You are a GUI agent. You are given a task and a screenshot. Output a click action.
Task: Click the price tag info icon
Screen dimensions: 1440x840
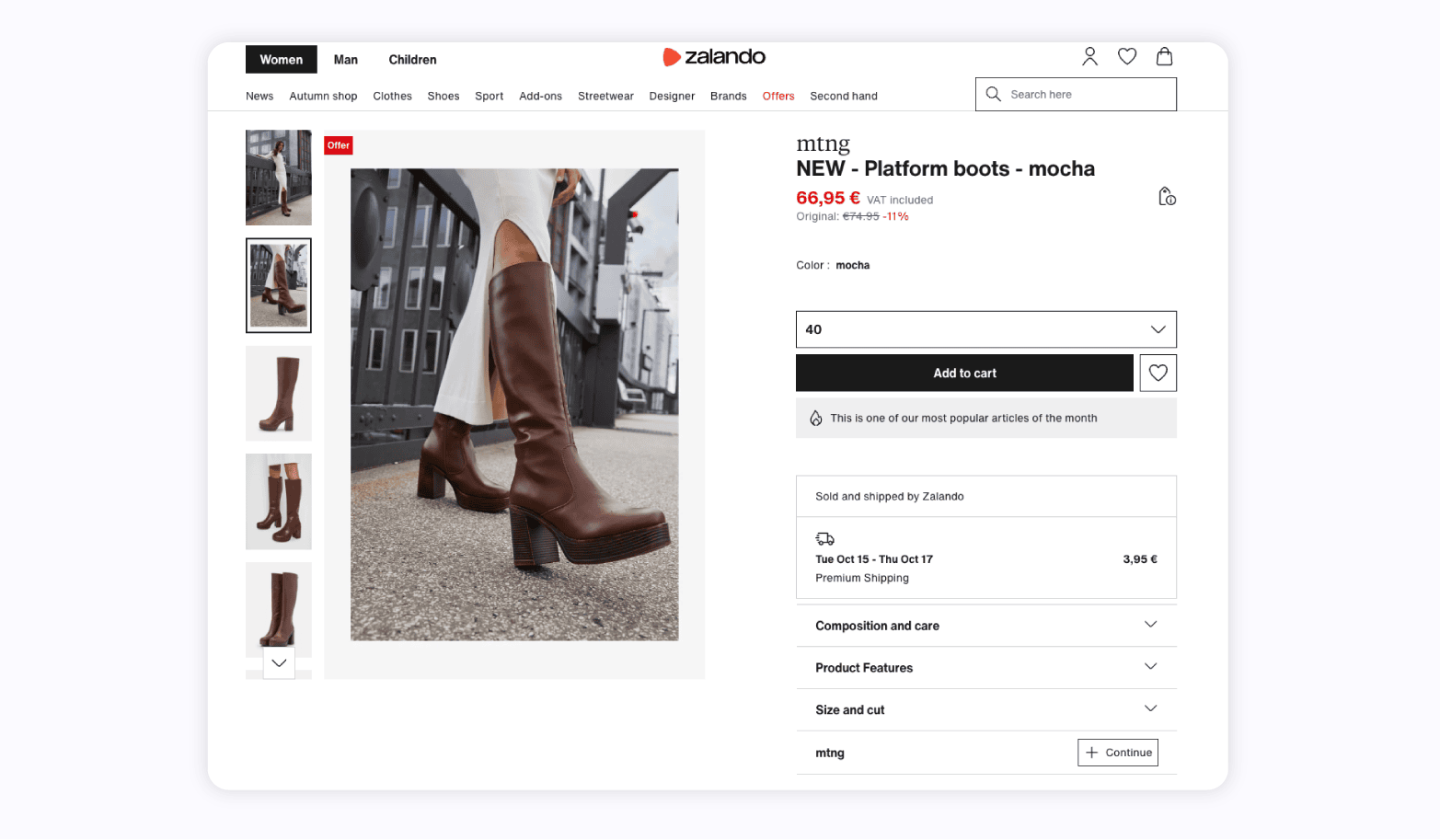click(x=1167, y=196)
